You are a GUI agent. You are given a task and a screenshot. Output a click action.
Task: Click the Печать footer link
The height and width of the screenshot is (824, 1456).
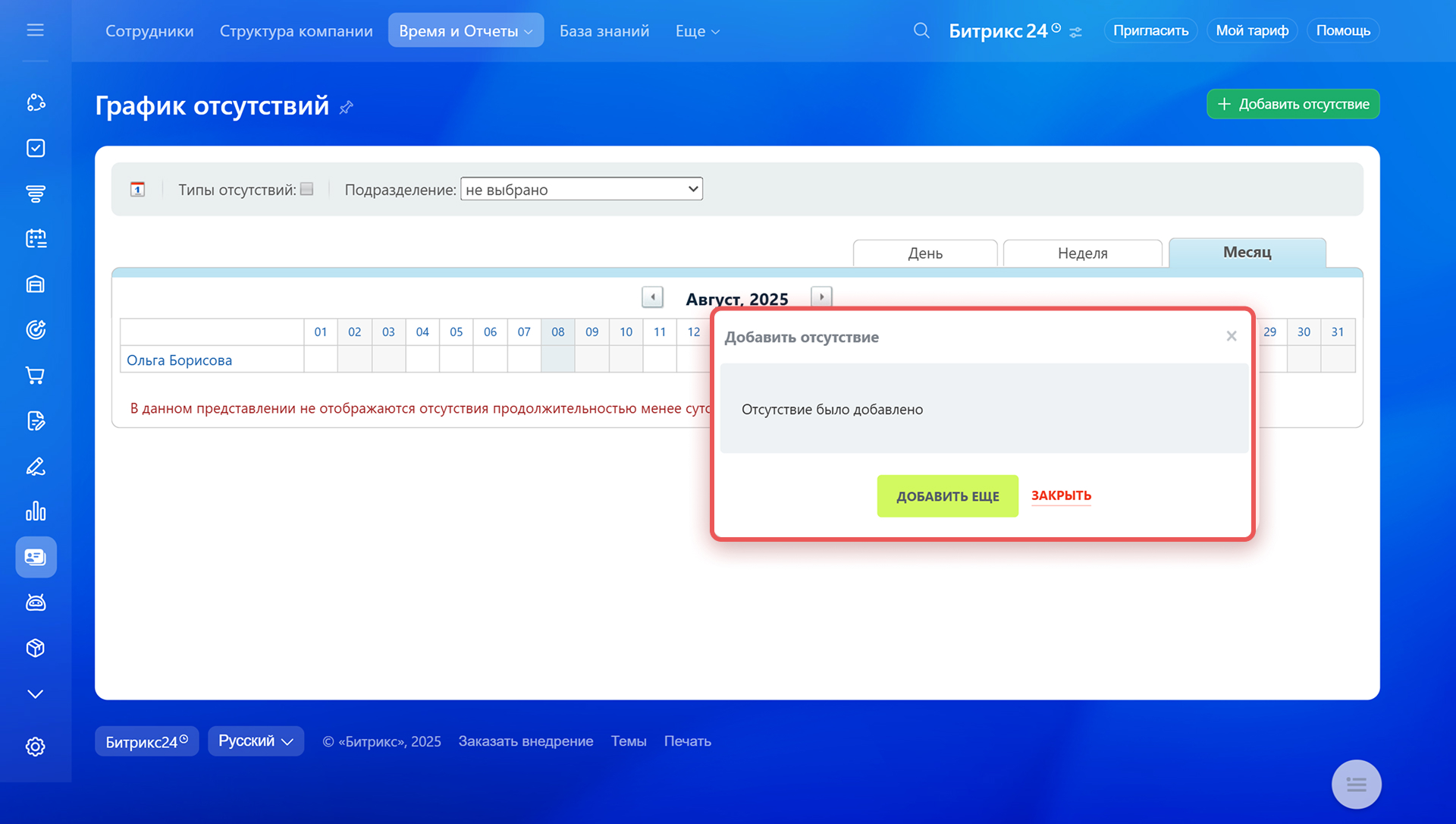[x=688, y=741]
